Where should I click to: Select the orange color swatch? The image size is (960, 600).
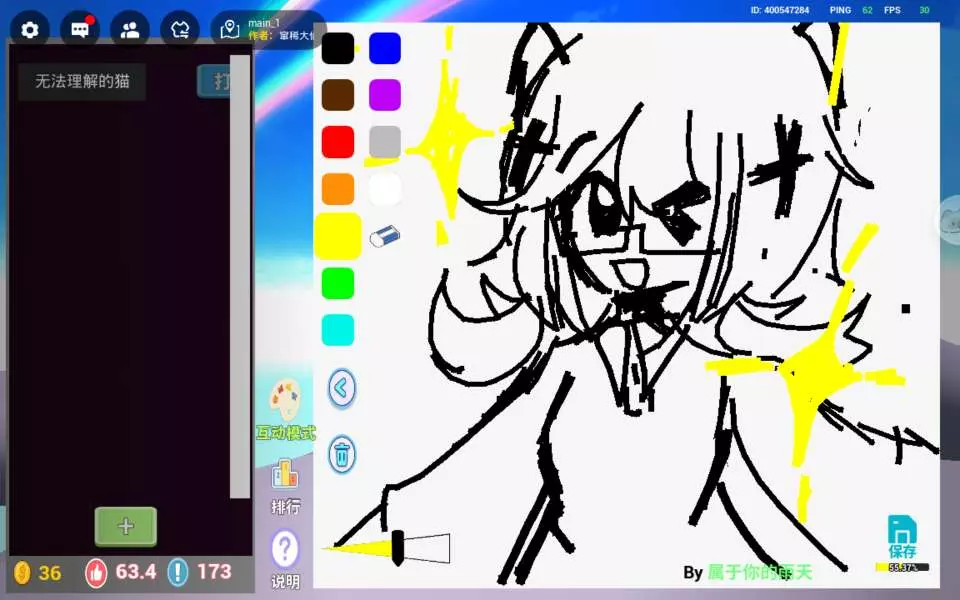338,189
